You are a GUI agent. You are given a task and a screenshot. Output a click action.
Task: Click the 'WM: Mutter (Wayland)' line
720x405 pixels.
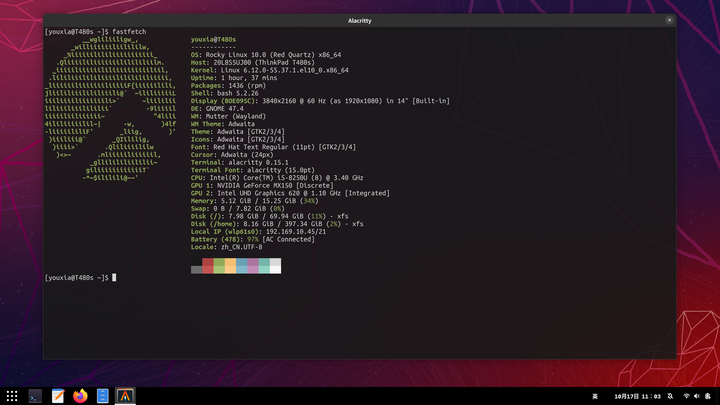tap(228, 116)
